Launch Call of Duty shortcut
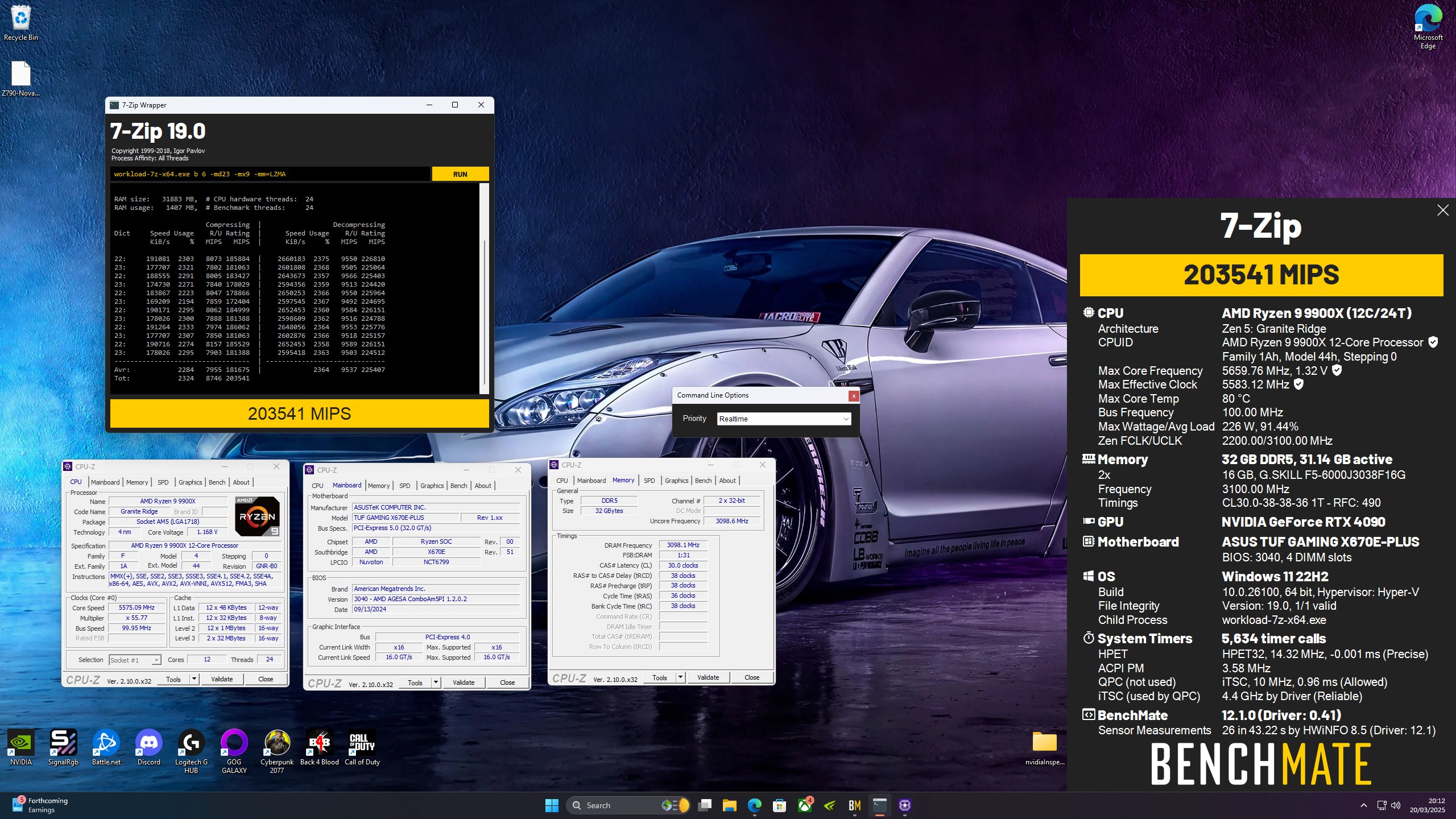1456x819 pixels. (362, 748)
